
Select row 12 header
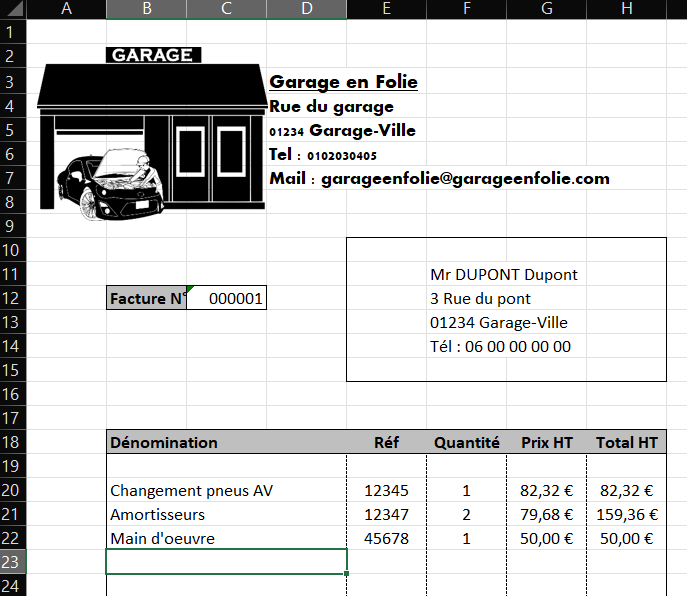(x=12, y=298)
